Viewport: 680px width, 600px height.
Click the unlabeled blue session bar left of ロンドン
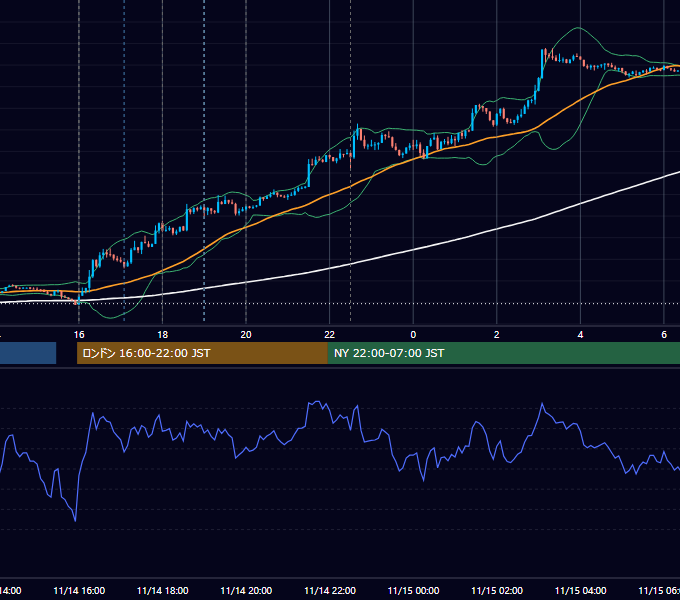click(28, 353)
